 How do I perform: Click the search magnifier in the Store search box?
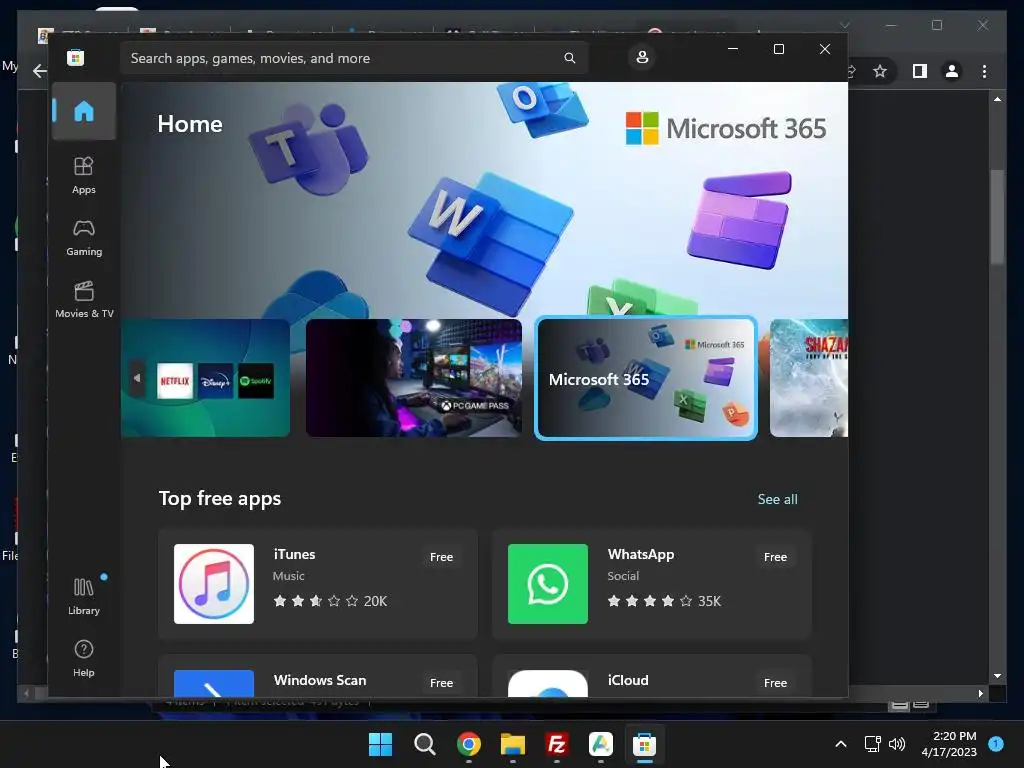(569, 58)
